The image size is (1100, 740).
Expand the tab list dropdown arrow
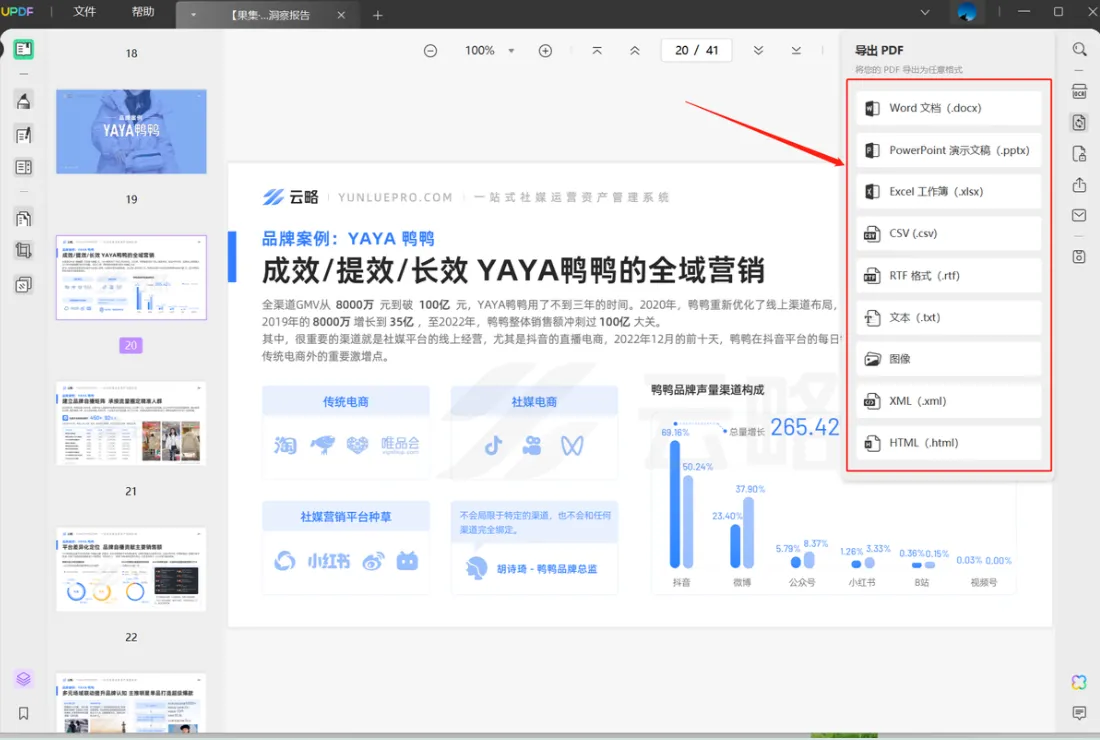[x=193, y=15]
